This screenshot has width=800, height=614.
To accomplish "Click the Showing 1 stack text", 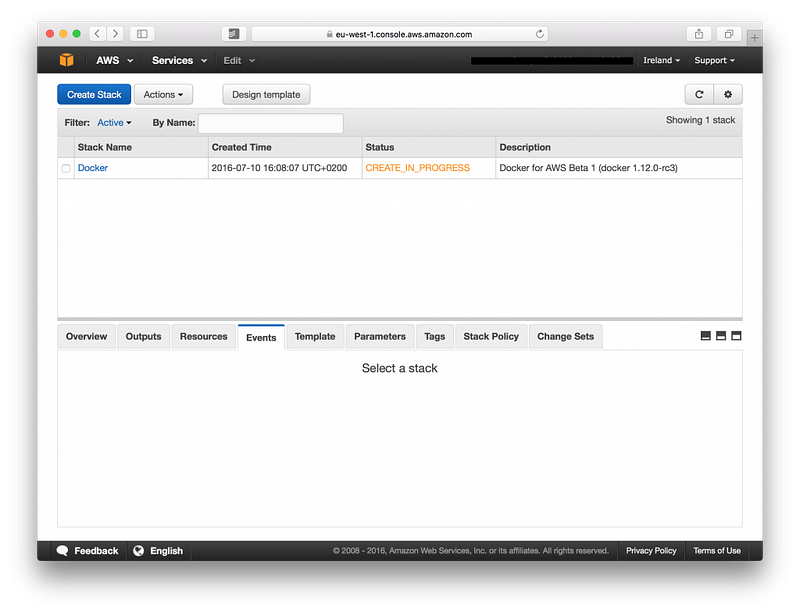I will (701, 120).
